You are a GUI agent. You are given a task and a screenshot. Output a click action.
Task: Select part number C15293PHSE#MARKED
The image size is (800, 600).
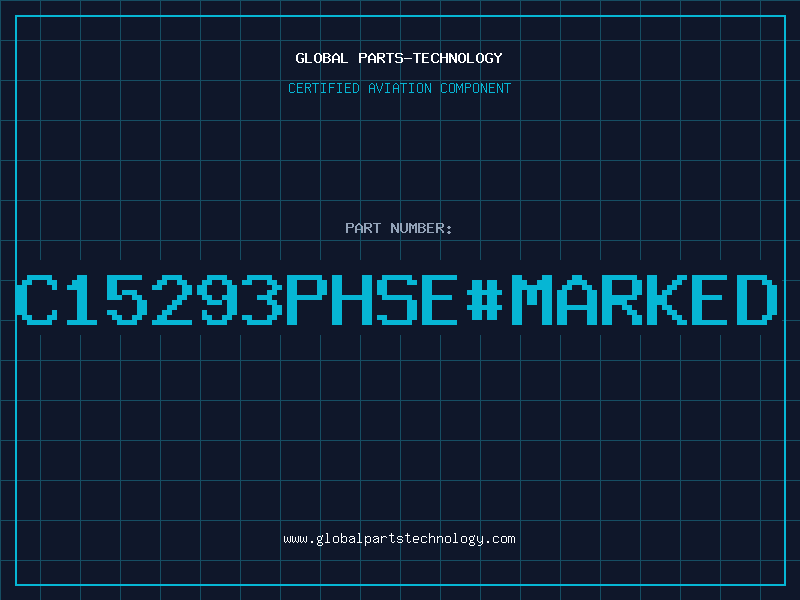[x=397, y=299]
